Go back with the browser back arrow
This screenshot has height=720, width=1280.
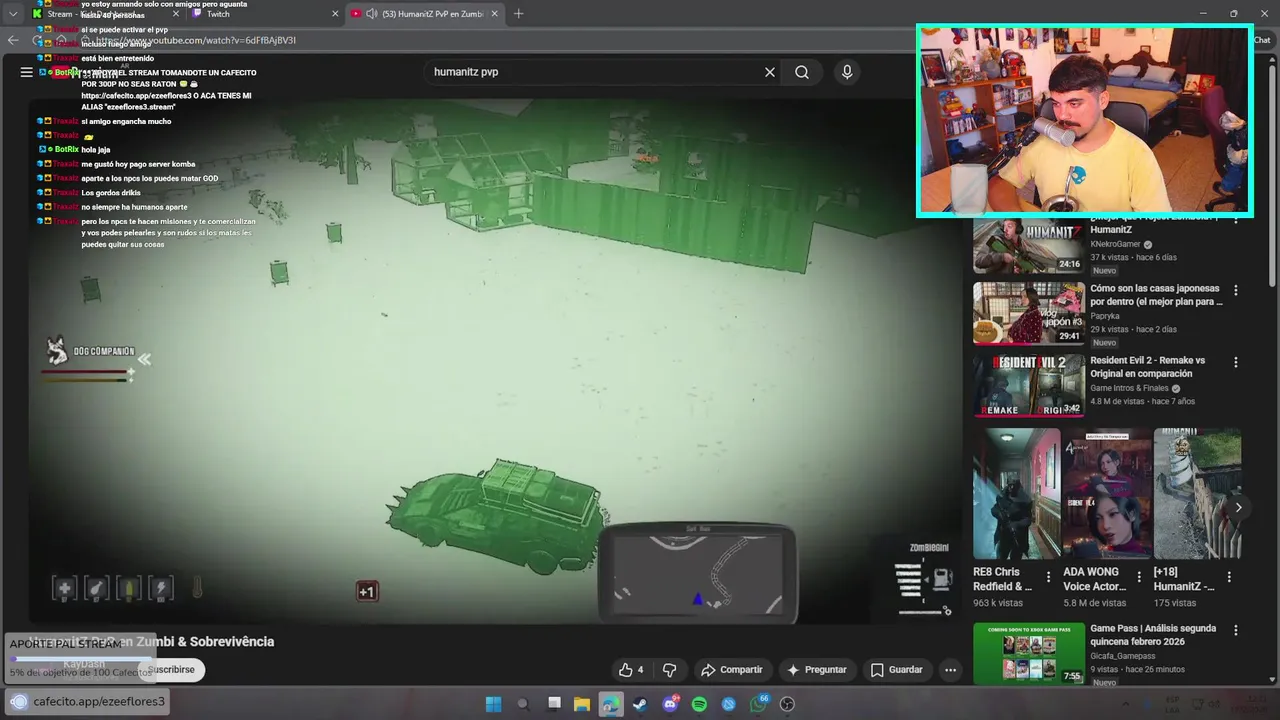click(x=13, y=40)
